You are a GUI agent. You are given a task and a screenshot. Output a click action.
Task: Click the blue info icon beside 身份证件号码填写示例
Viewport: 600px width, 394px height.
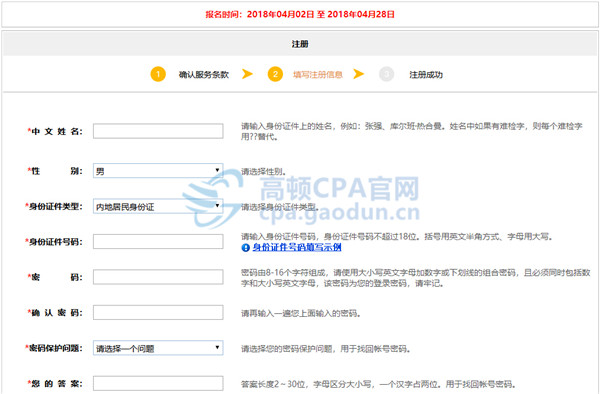coord(246,248)
